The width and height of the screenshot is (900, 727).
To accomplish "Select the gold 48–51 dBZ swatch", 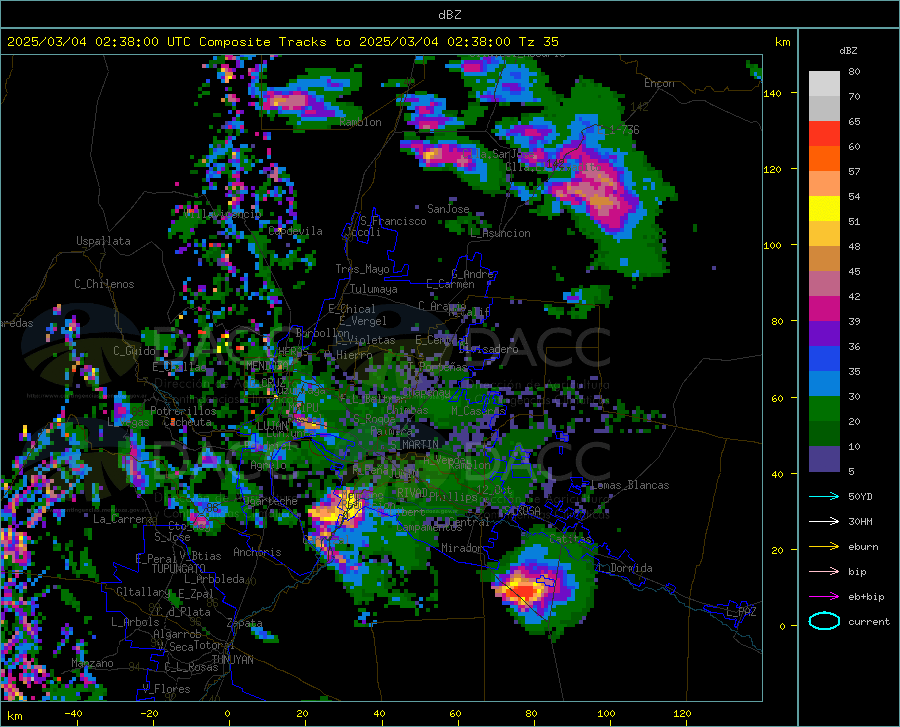I will click(824, 234).
